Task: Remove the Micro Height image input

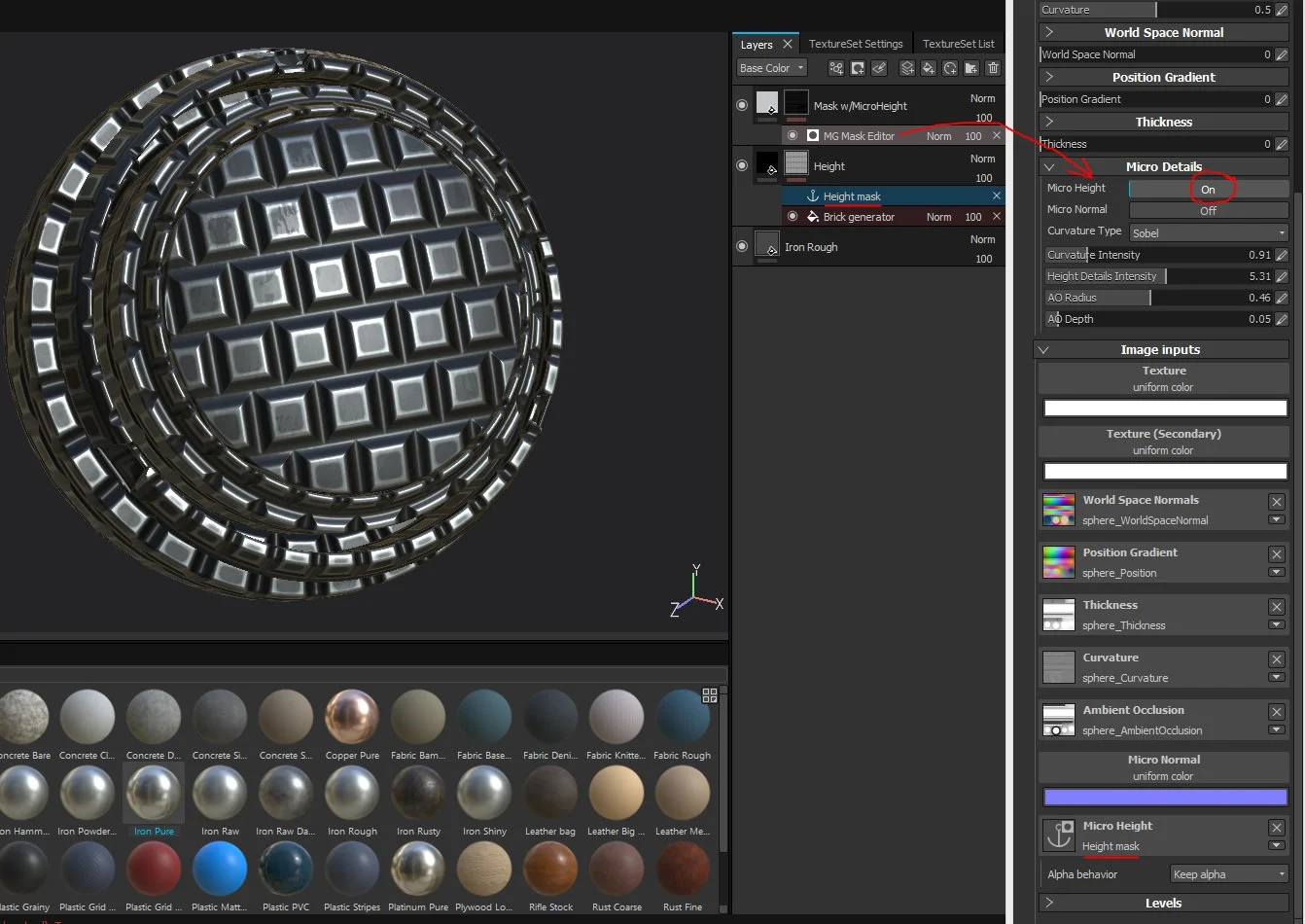Action: coord(1277,828)
